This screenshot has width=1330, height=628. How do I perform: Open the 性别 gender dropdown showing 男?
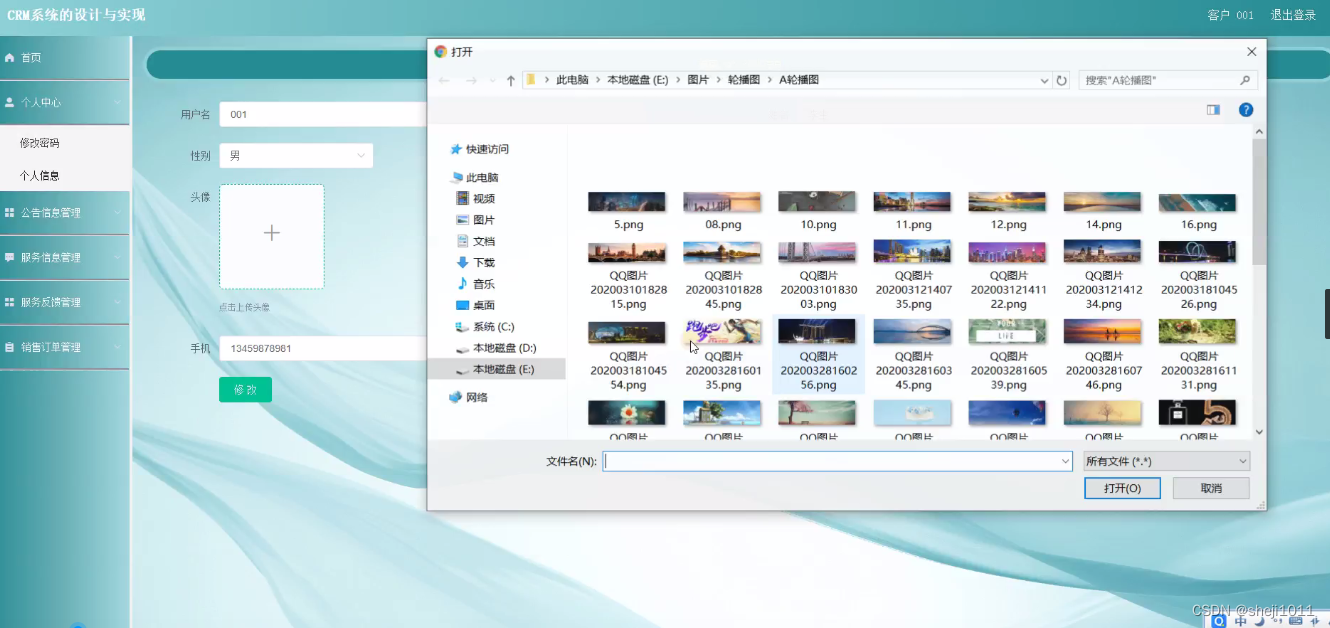coord(295,155)
